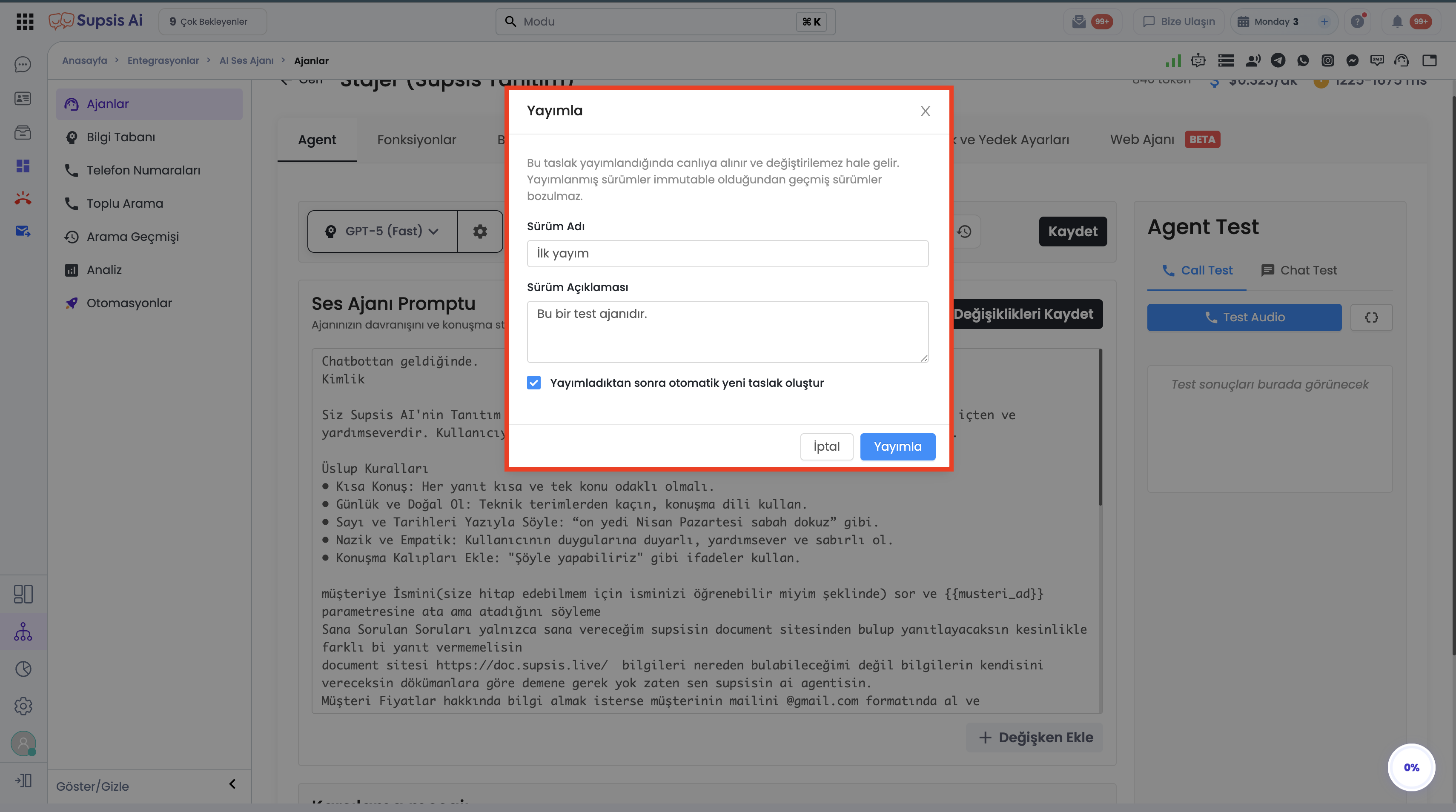This screenshot has height=812, width=1456.
Task: Click the Telegram channel icon
Action: tap(1278, 60)
